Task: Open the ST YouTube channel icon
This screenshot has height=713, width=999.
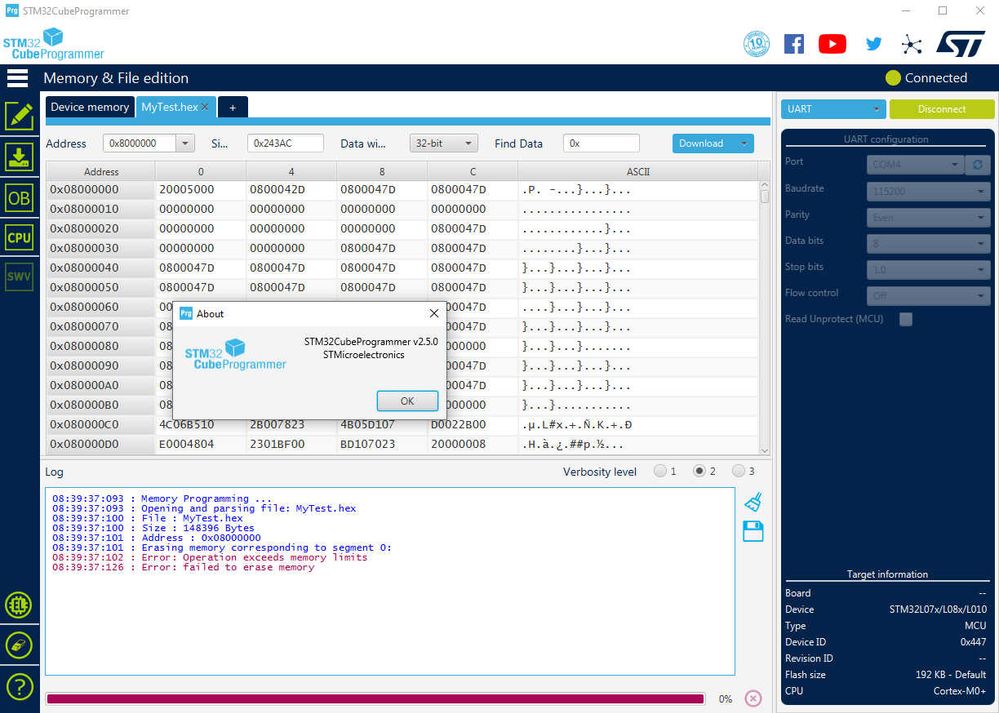Action: coord(832,44)
